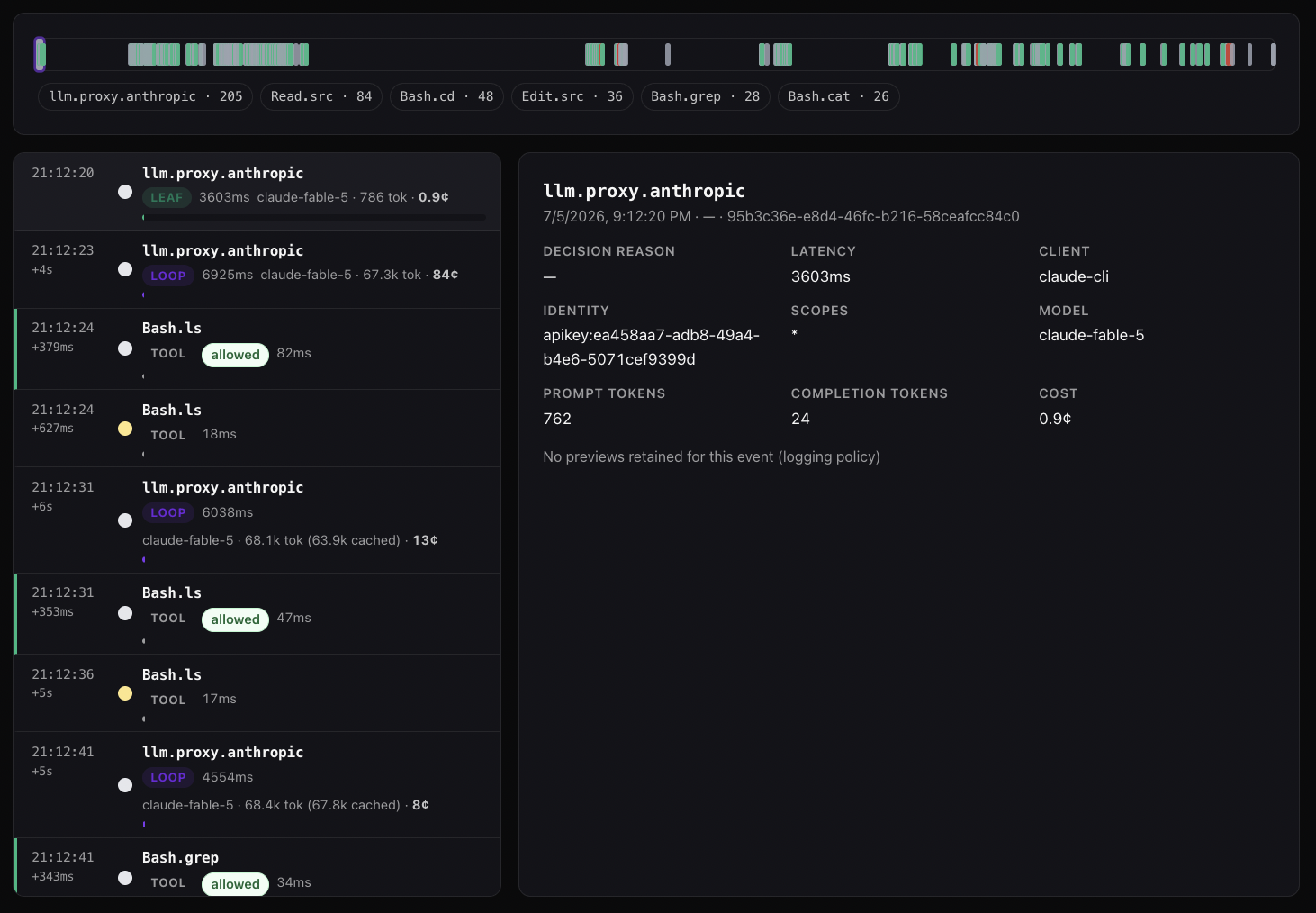Viewport: 1316px width, 913px height.
Task: Click progress bar under the LEAF 3603ms event
Action: click(314, 217)
